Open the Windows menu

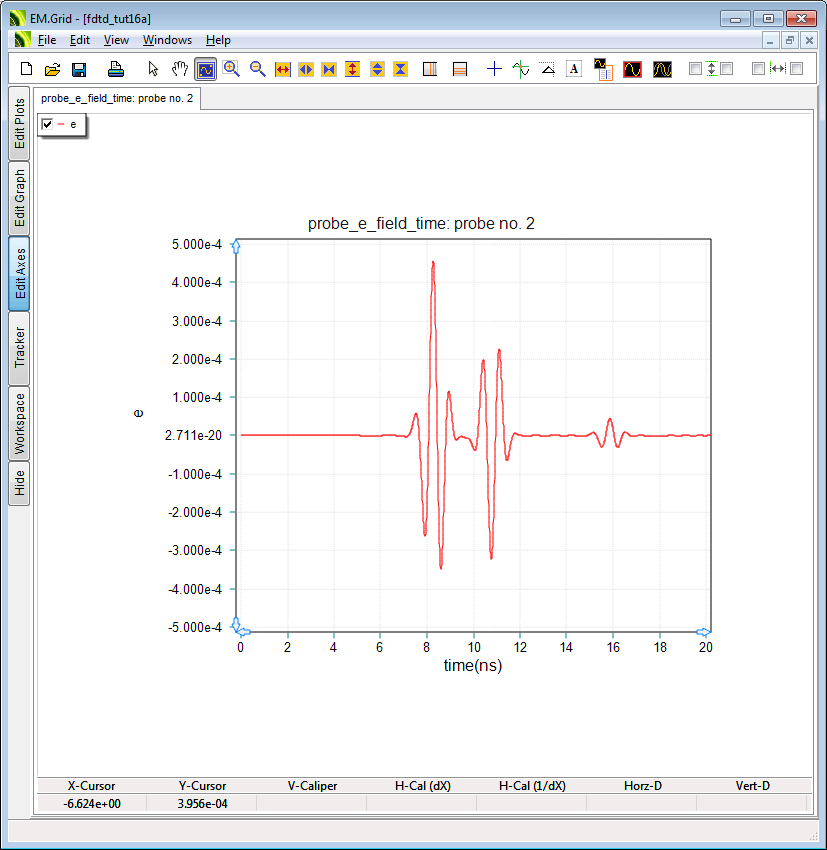[167, 40]
